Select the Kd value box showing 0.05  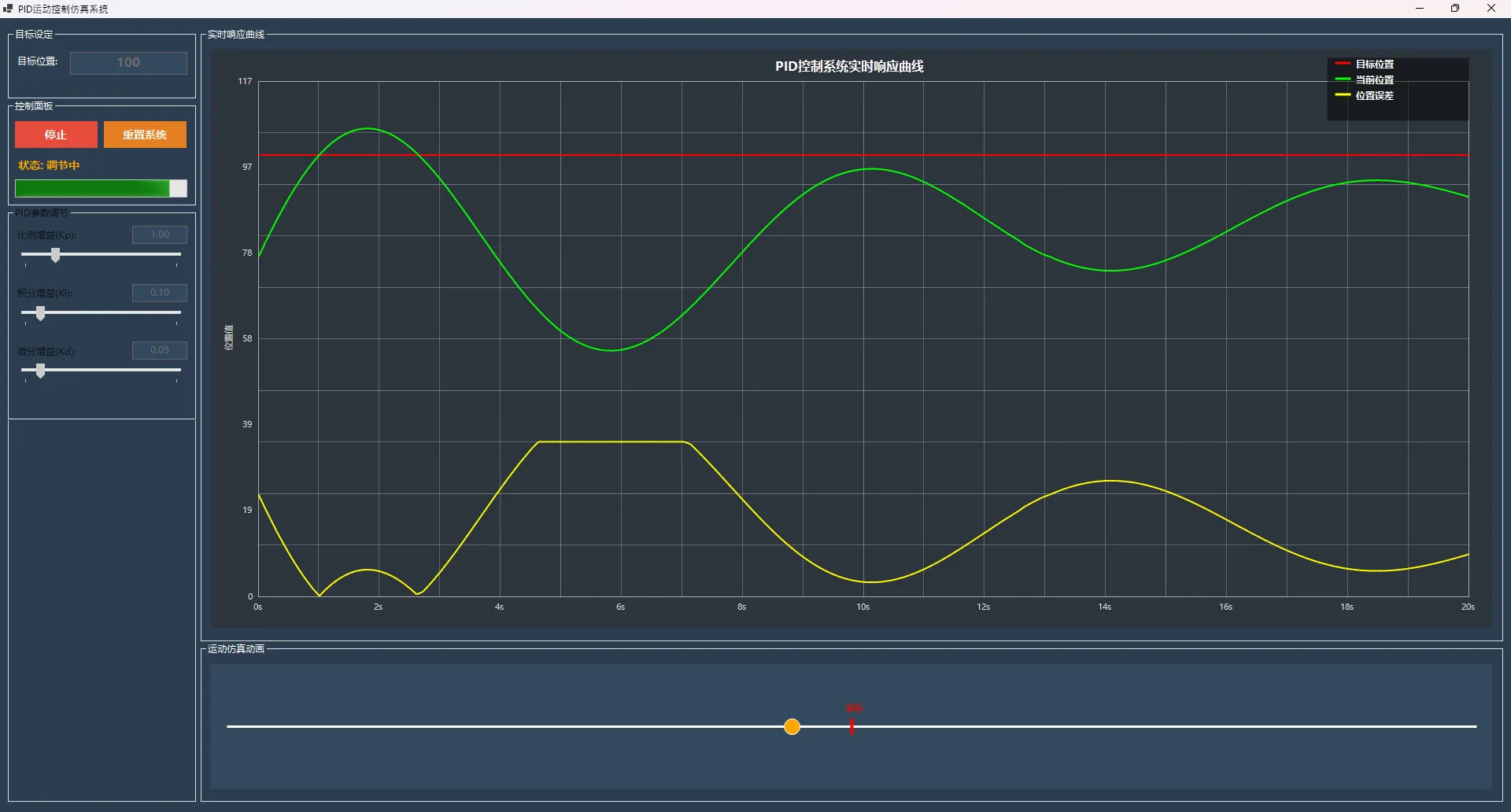[159, 350]
